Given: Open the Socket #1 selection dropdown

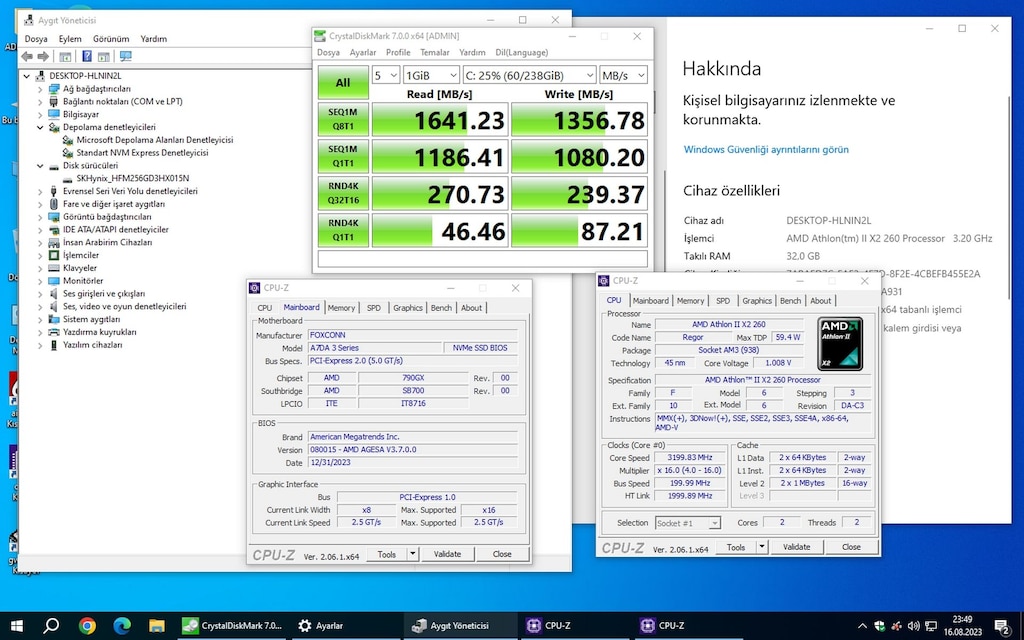Looking at the screenshot, I should (x=688, y=523).
